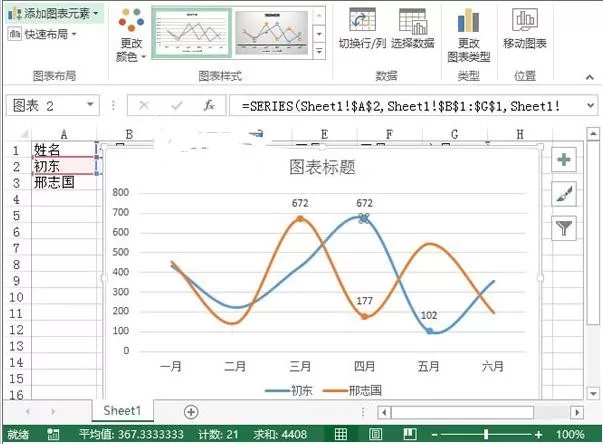603x444 pixels.
Task: Select column A header
Action: pyautogui.click(x=64, y=135)
